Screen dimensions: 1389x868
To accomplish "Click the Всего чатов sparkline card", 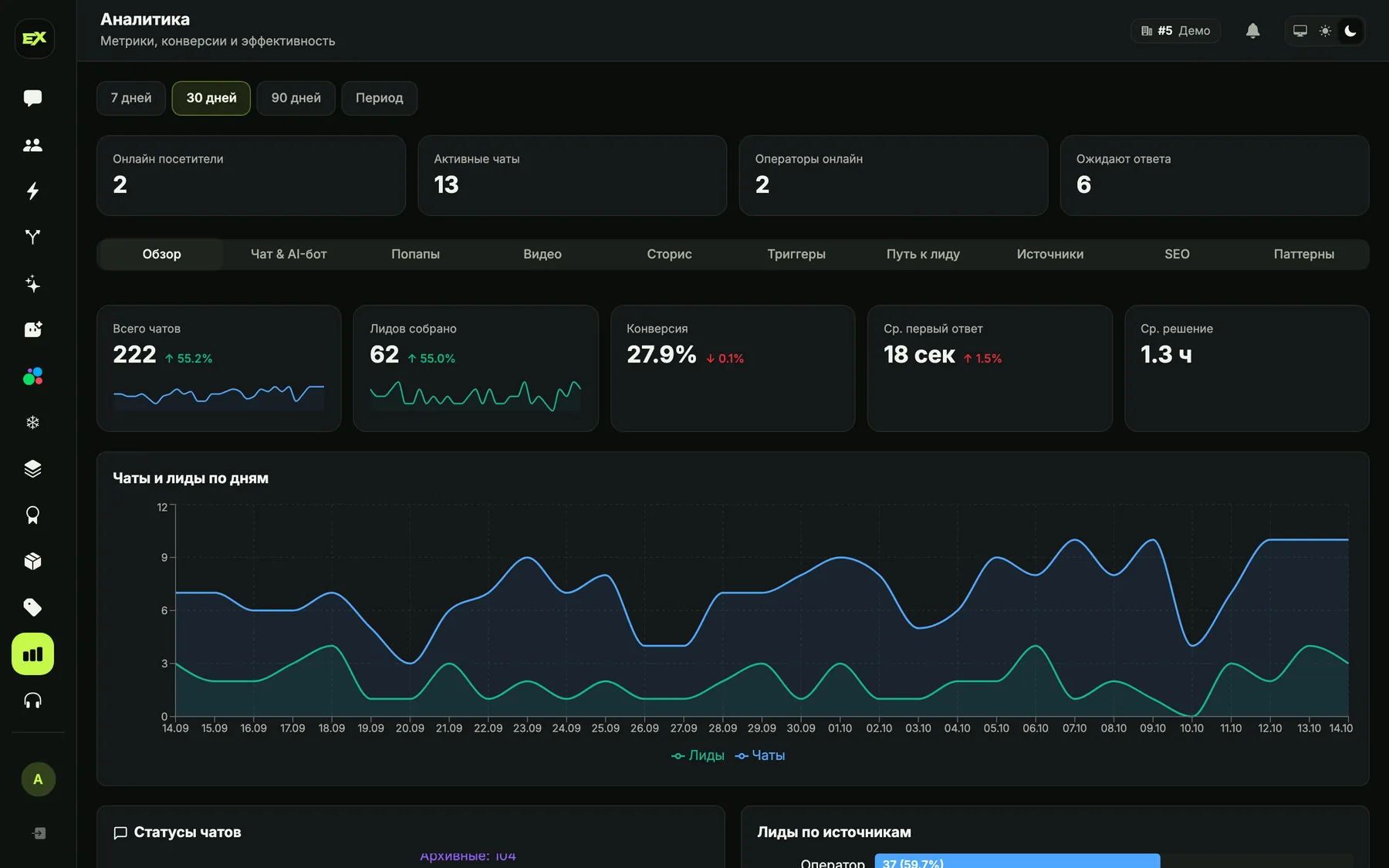I will [219, 368].
